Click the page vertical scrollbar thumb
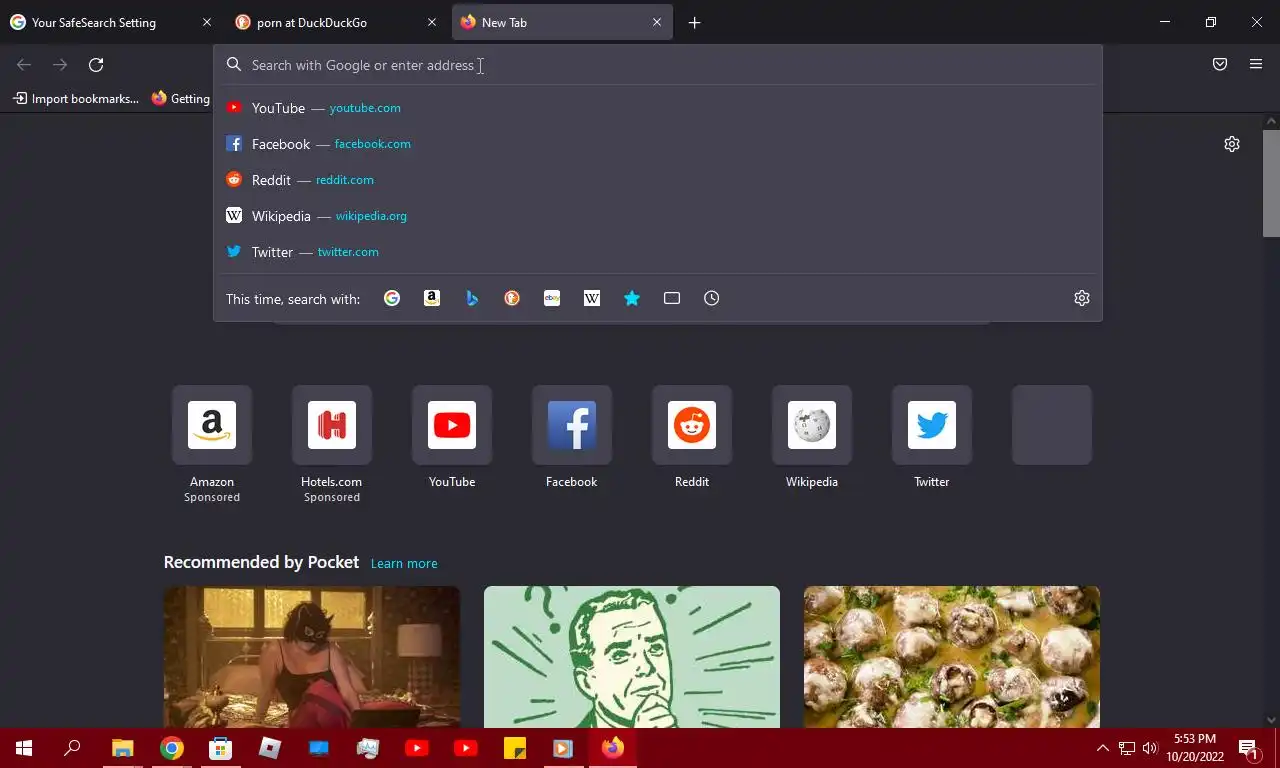 pyautogui.click(x=1271, y=183)
